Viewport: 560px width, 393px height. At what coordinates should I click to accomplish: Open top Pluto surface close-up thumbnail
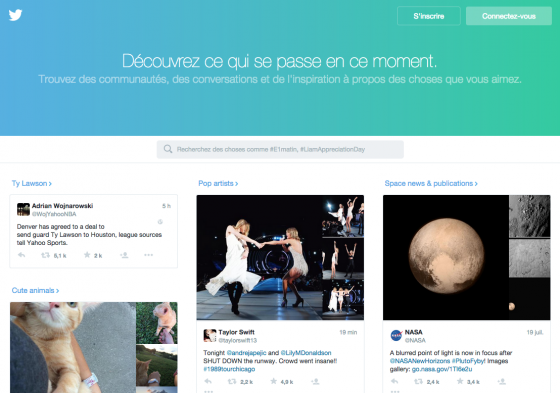click(x=530, y=216)
